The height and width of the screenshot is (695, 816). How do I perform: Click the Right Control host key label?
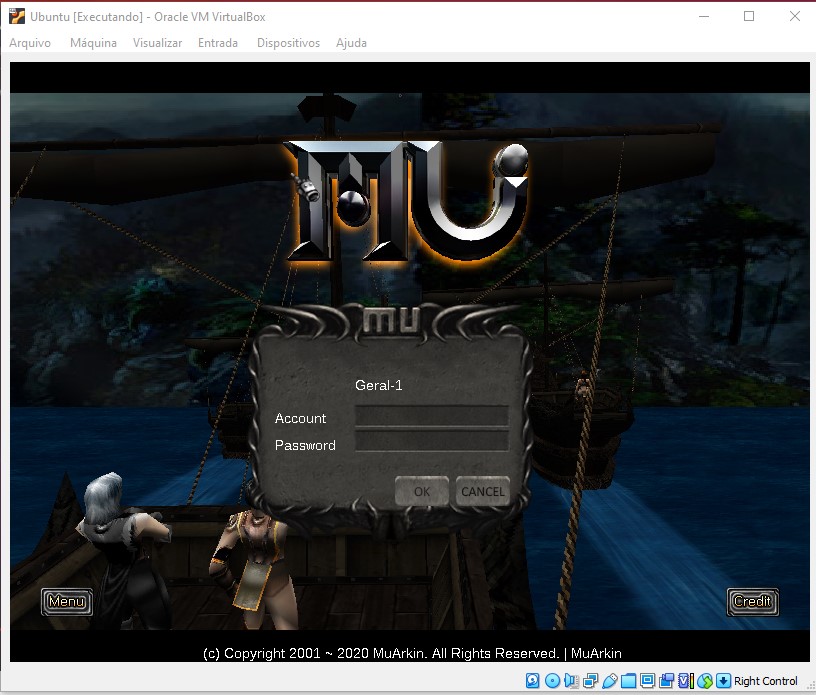766,681
